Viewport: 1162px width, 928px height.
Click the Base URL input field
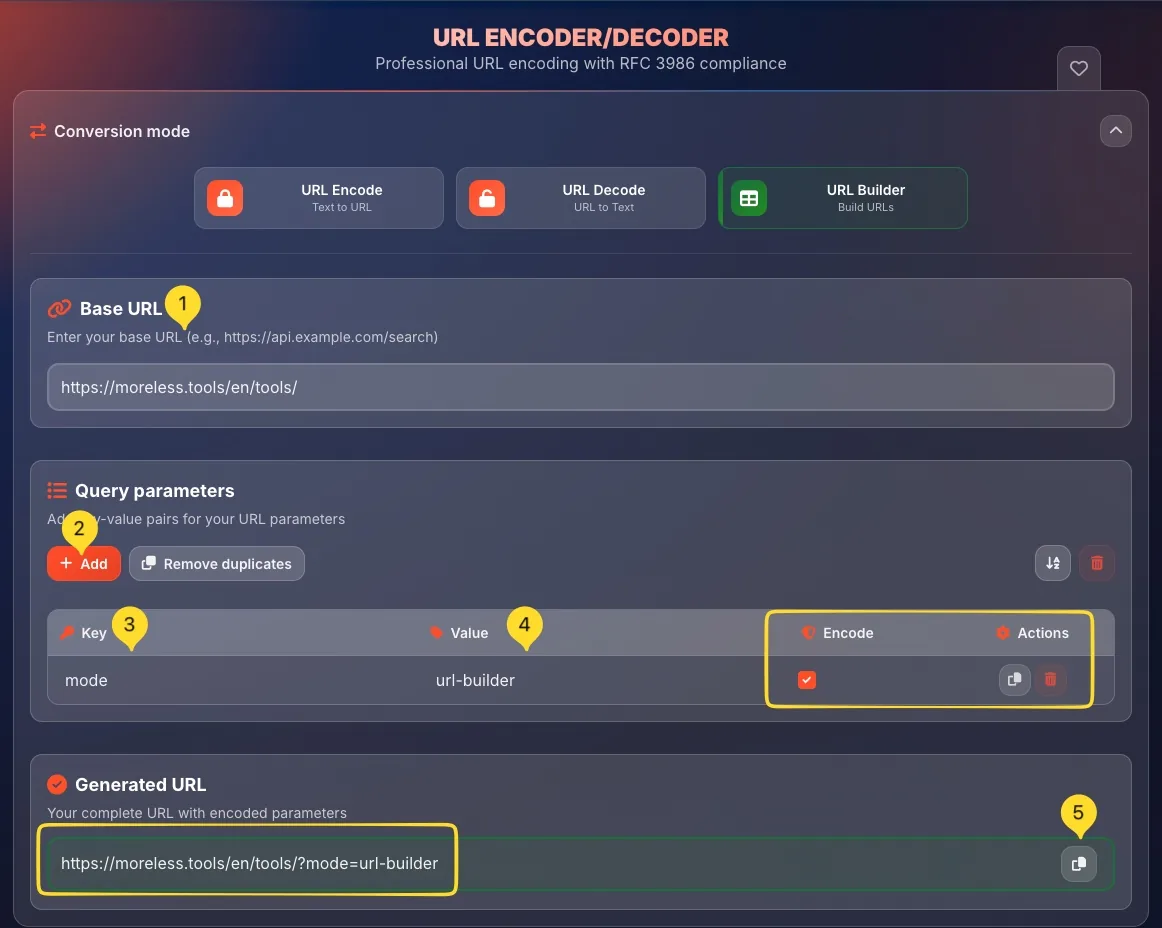580,387
